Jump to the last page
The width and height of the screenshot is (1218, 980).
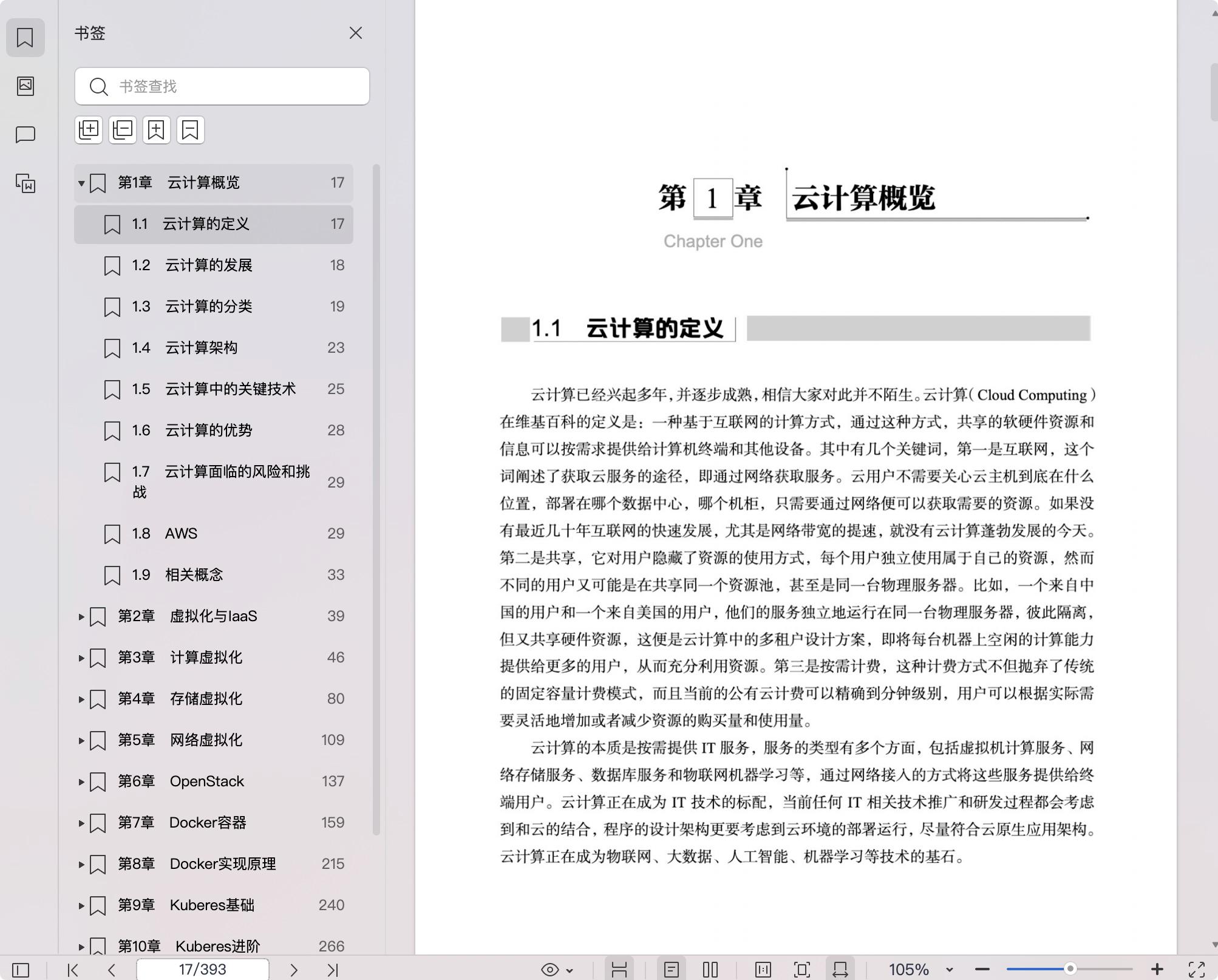coord(333,970)
